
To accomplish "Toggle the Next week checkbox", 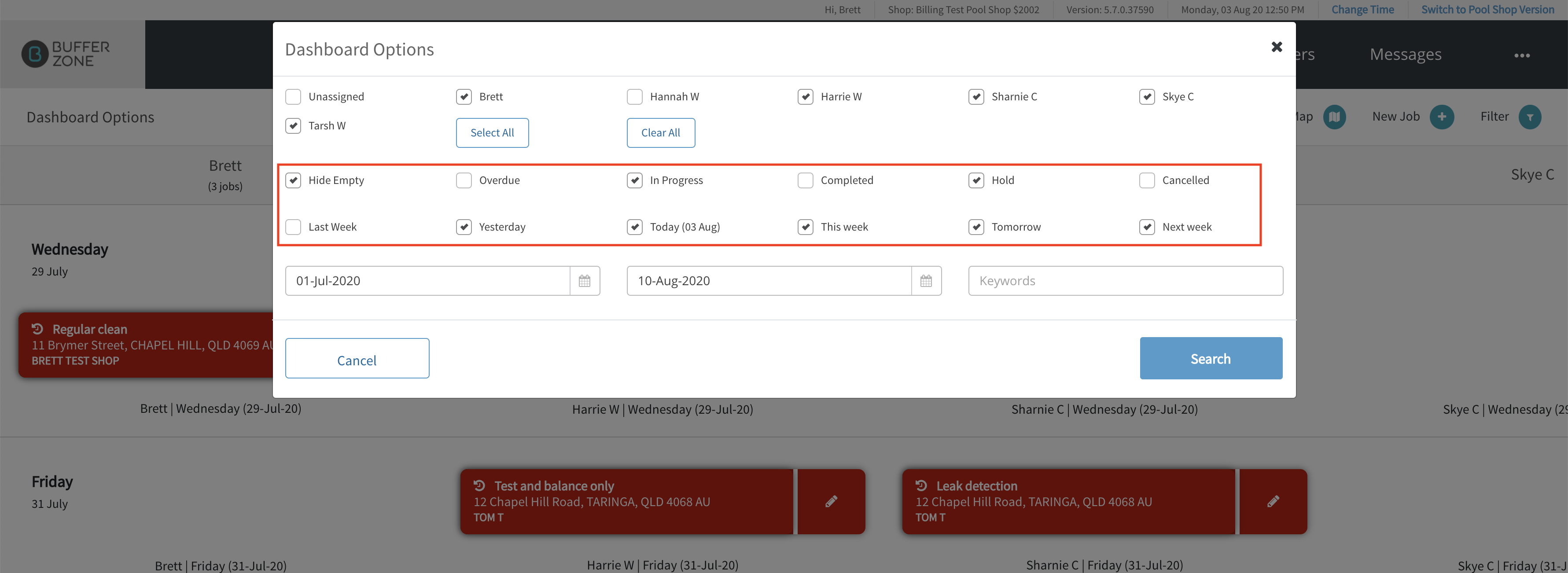I will click(x=1148, y=228).
